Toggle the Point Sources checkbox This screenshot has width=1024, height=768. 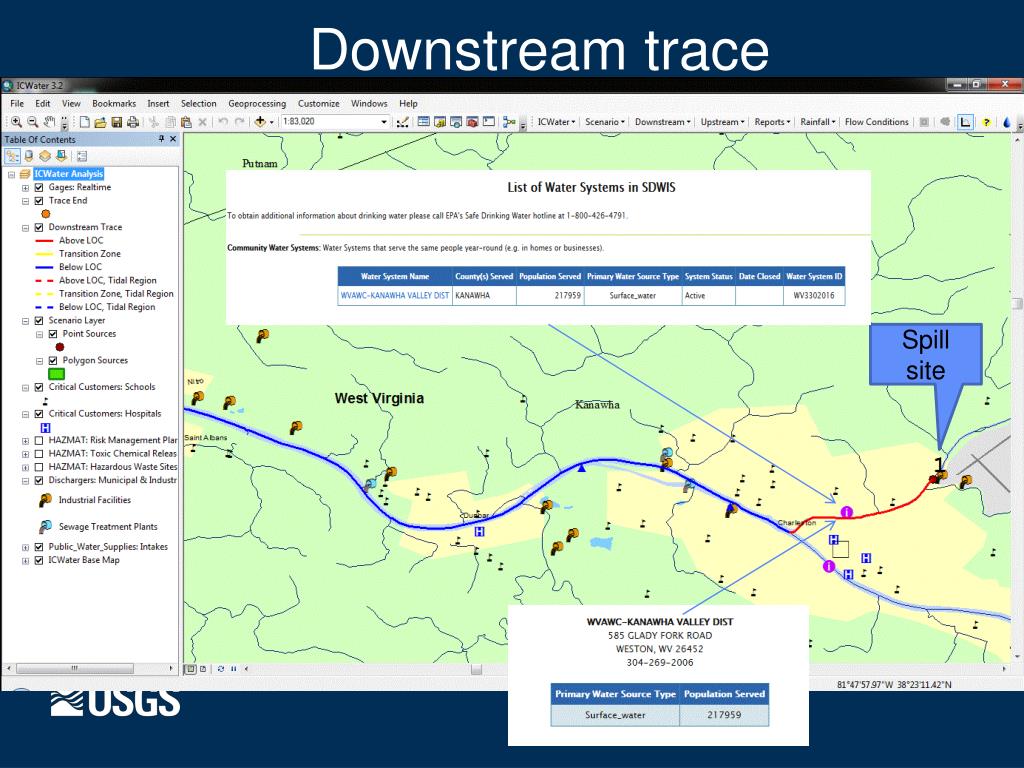(x=53, y=334)
